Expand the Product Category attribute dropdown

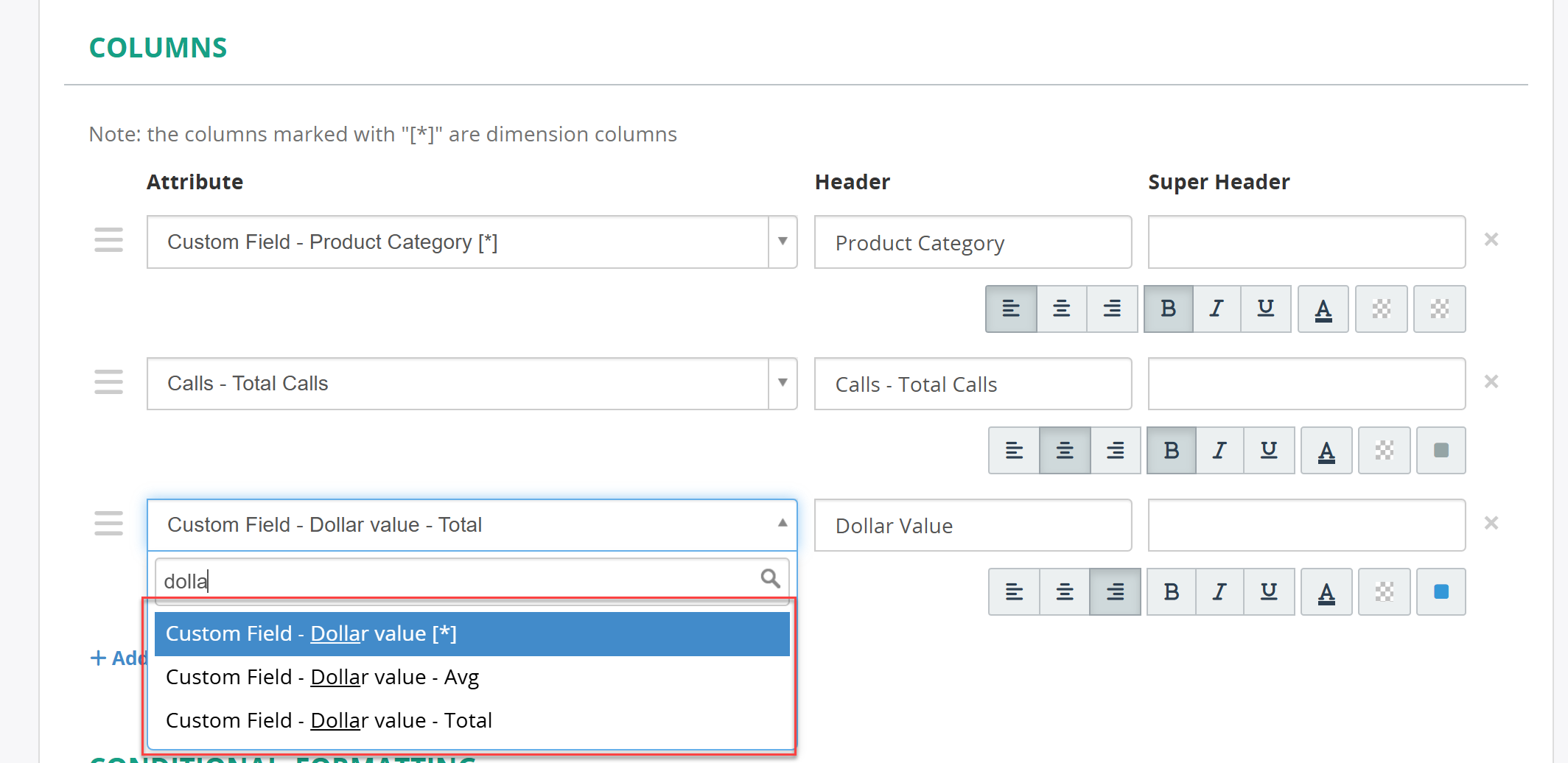tap(783, 242)
